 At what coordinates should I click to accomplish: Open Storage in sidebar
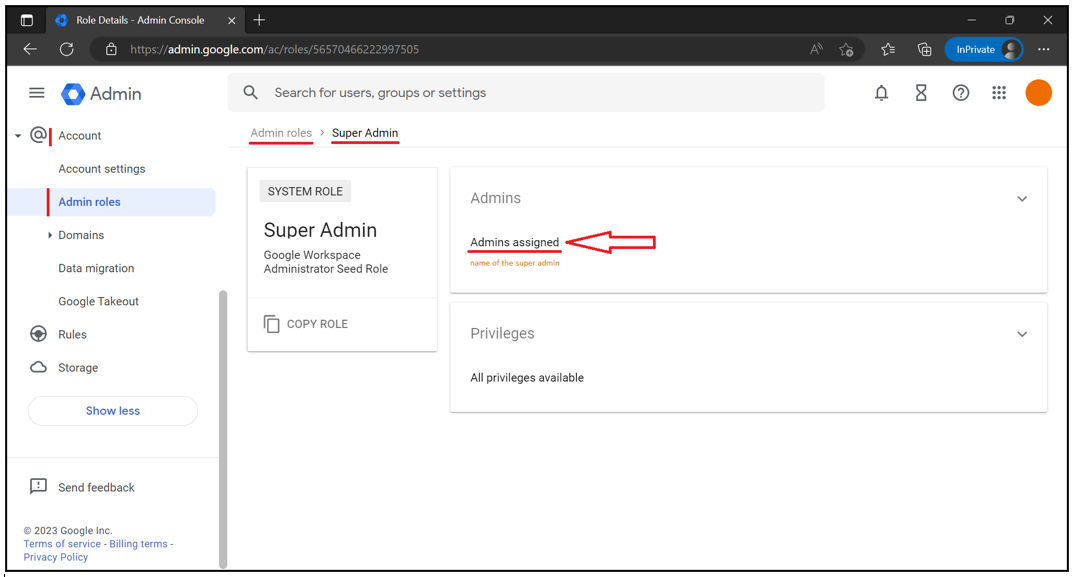[x=78, y=368]
